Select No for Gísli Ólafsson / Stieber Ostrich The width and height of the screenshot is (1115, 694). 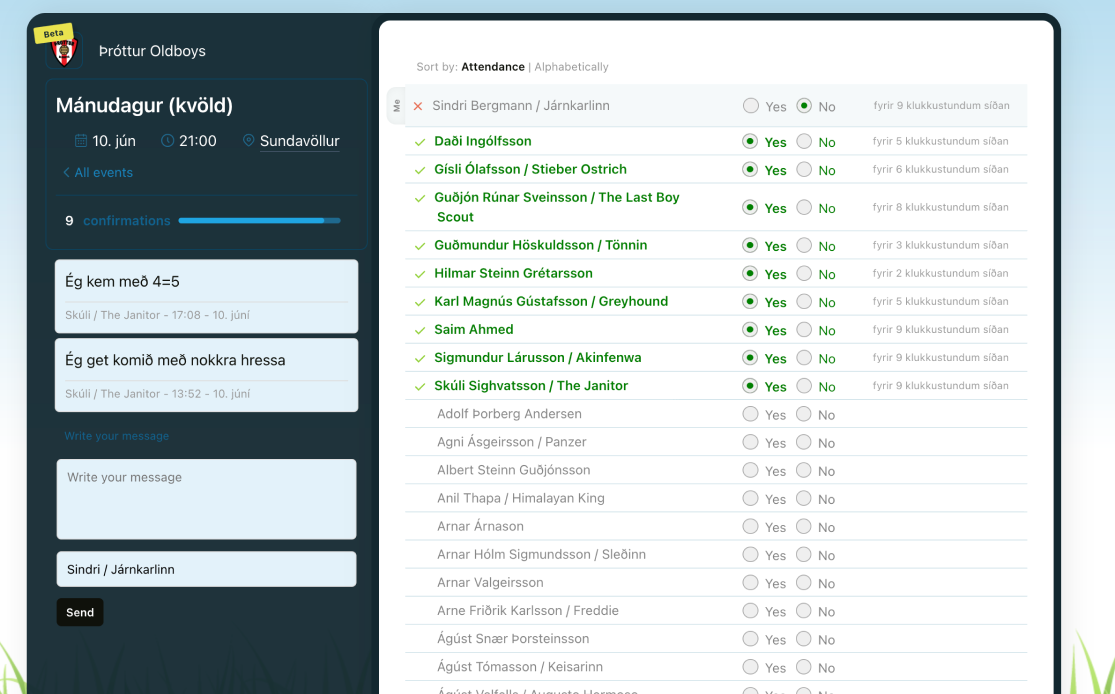pyautogui.click(x=805, y=170)
